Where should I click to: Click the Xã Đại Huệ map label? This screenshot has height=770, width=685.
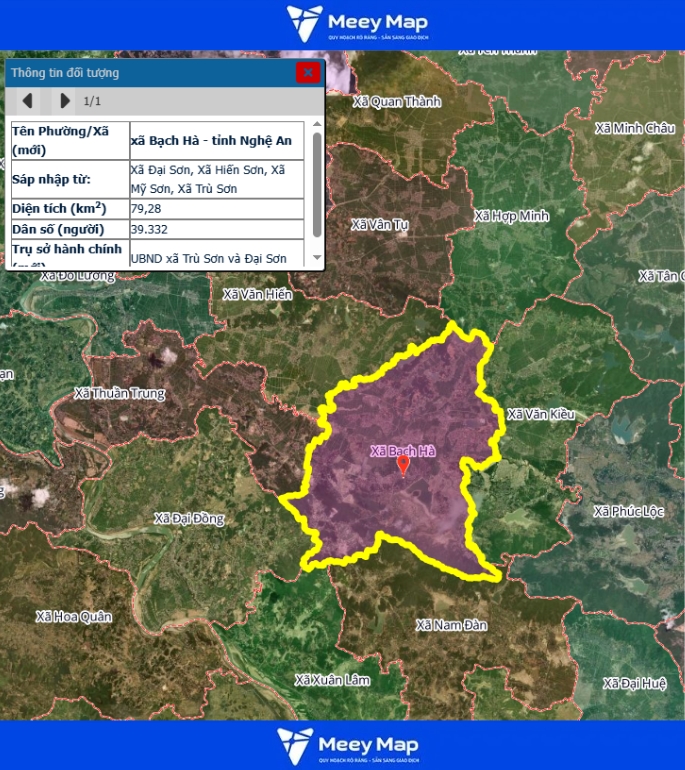pos(635,683)
